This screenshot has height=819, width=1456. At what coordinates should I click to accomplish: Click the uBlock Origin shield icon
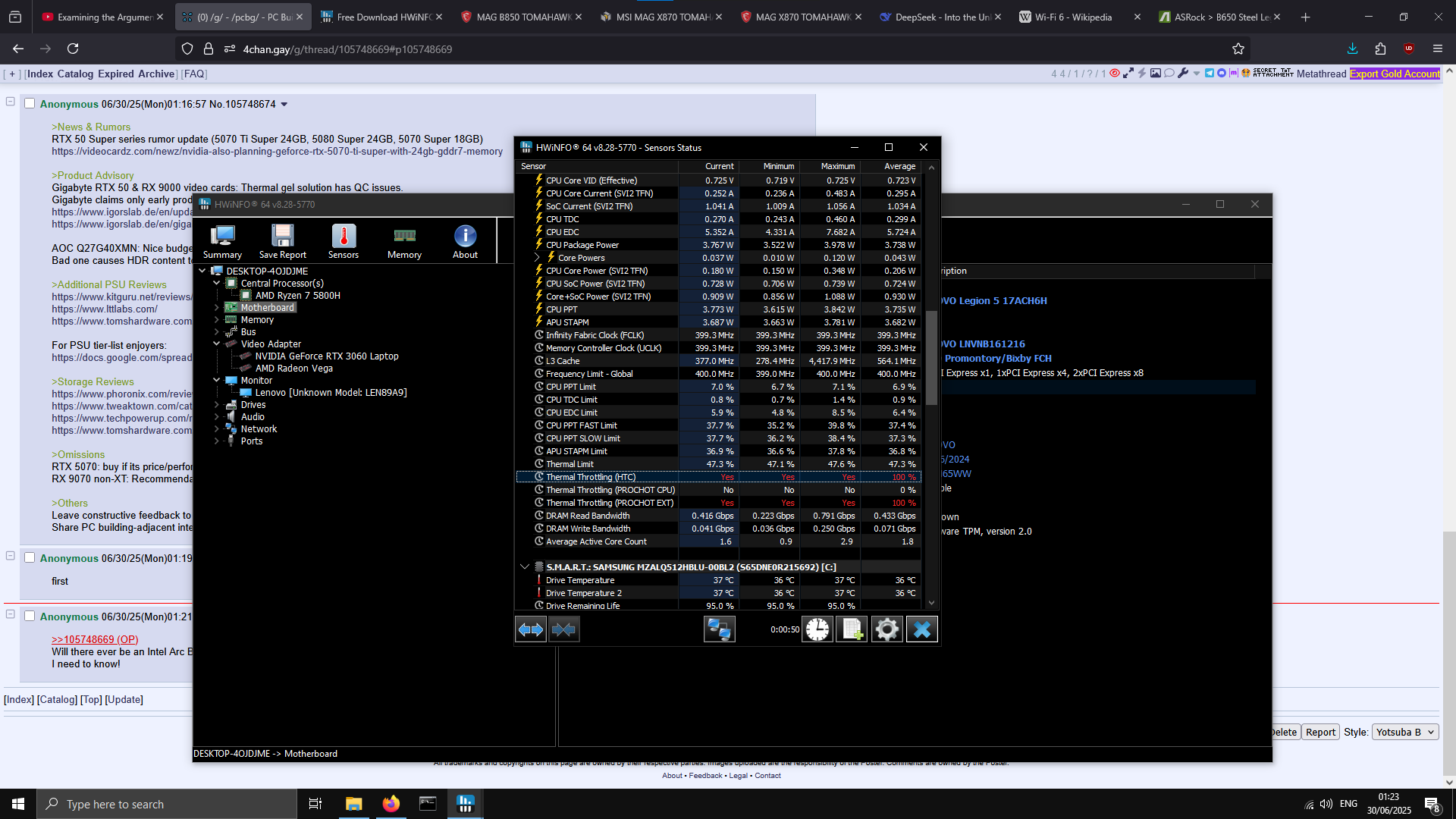coord(1409,49)
